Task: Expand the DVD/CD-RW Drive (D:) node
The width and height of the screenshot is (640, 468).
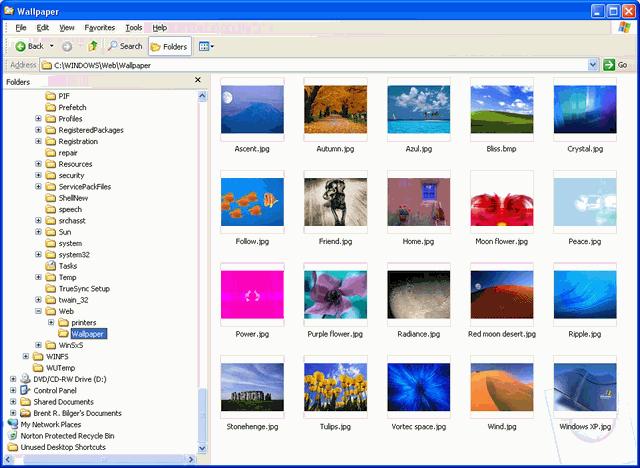Action: click(13, 379)
